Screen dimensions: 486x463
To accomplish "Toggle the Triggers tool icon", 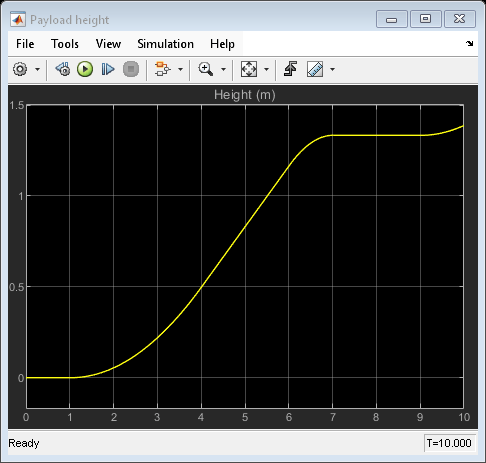I will click(291, 69).
